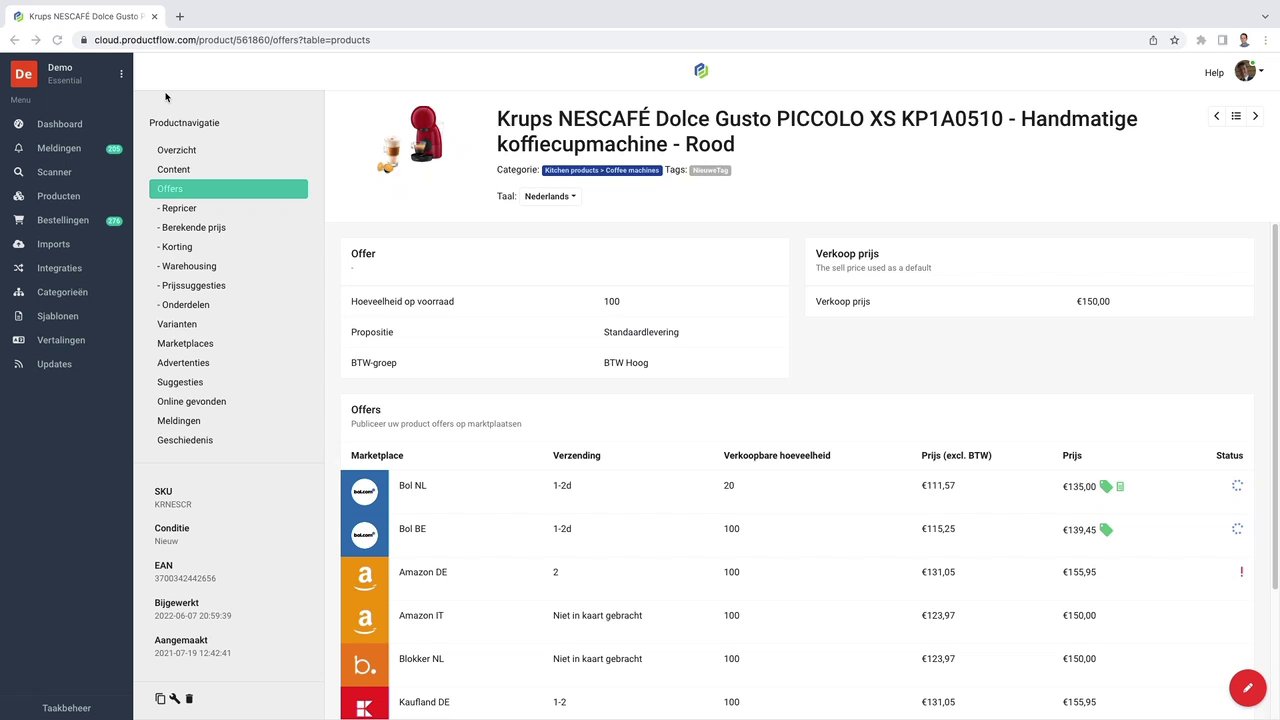Select the Offers navigation item
Screen dimensions: 1280x720
tap(228, 189)
